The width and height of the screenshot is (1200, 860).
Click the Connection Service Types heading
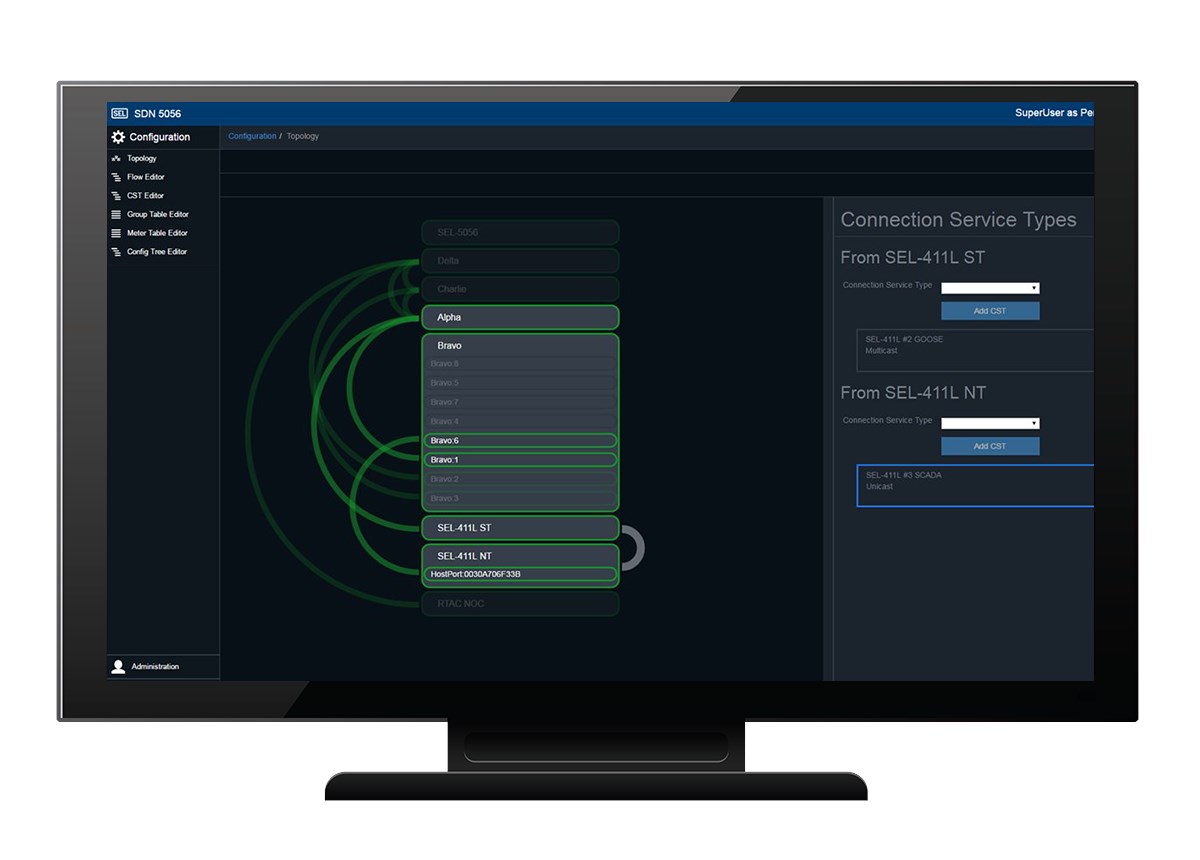tap(958, 220)
